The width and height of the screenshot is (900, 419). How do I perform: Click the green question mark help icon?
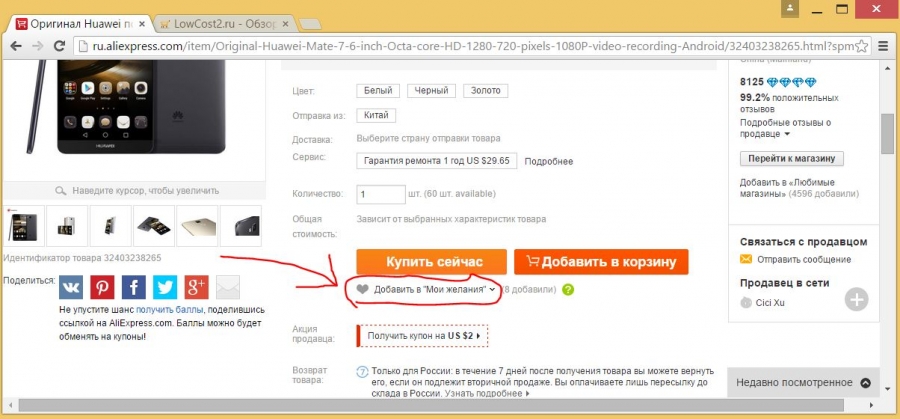[x=568, y=290]
